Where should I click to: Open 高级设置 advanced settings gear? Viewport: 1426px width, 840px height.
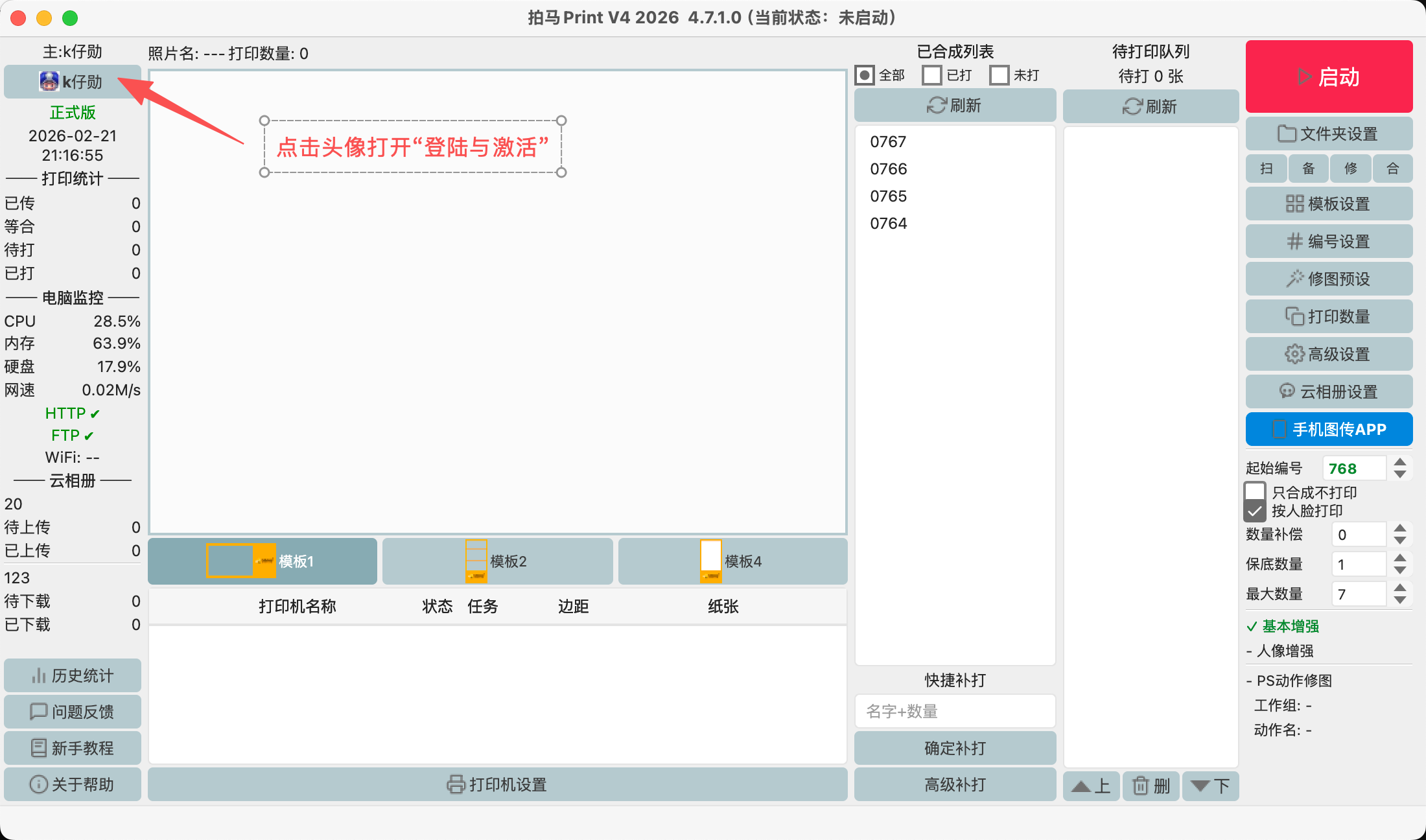point(1329,355)
